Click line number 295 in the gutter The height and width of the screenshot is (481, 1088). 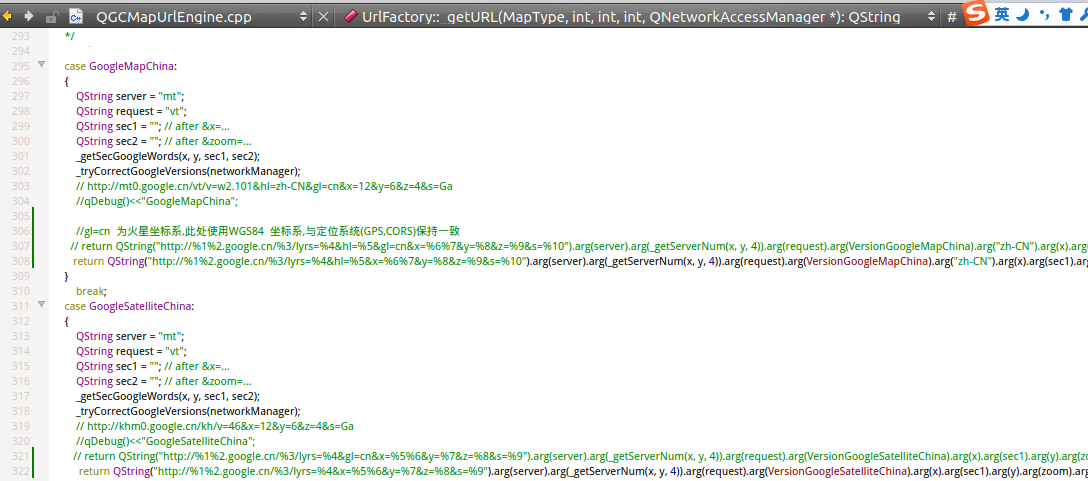point(21,67)
